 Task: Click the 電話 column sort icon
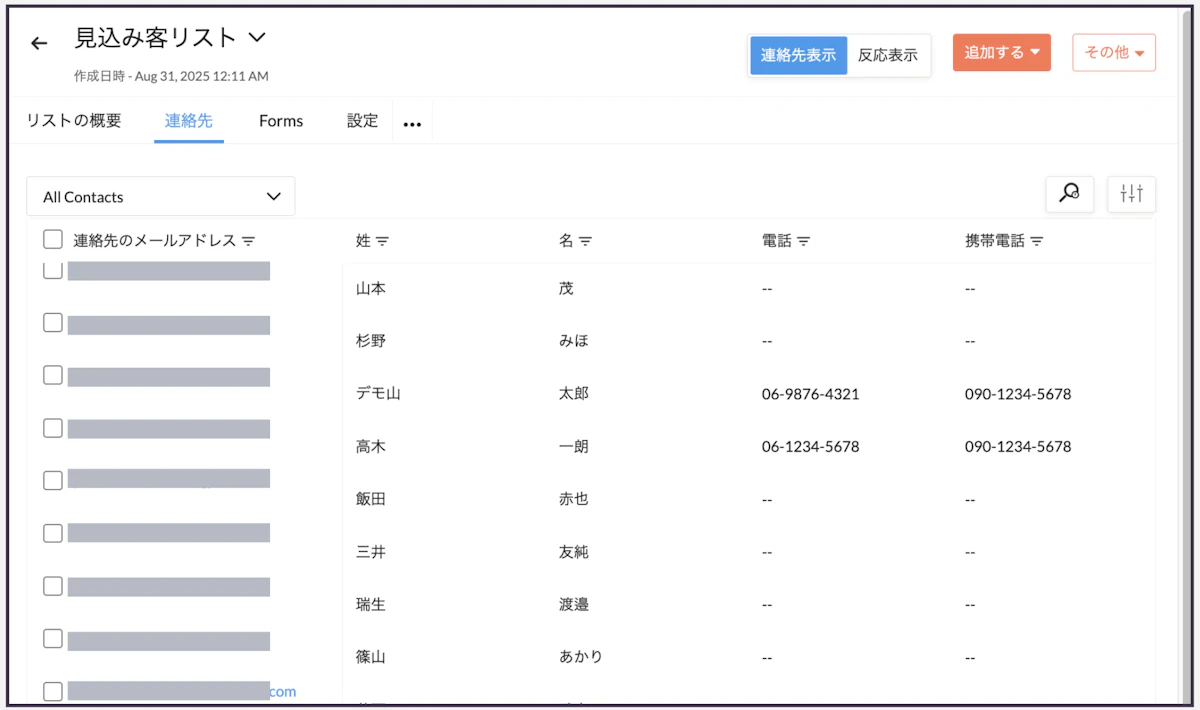(x=803, y=241)
